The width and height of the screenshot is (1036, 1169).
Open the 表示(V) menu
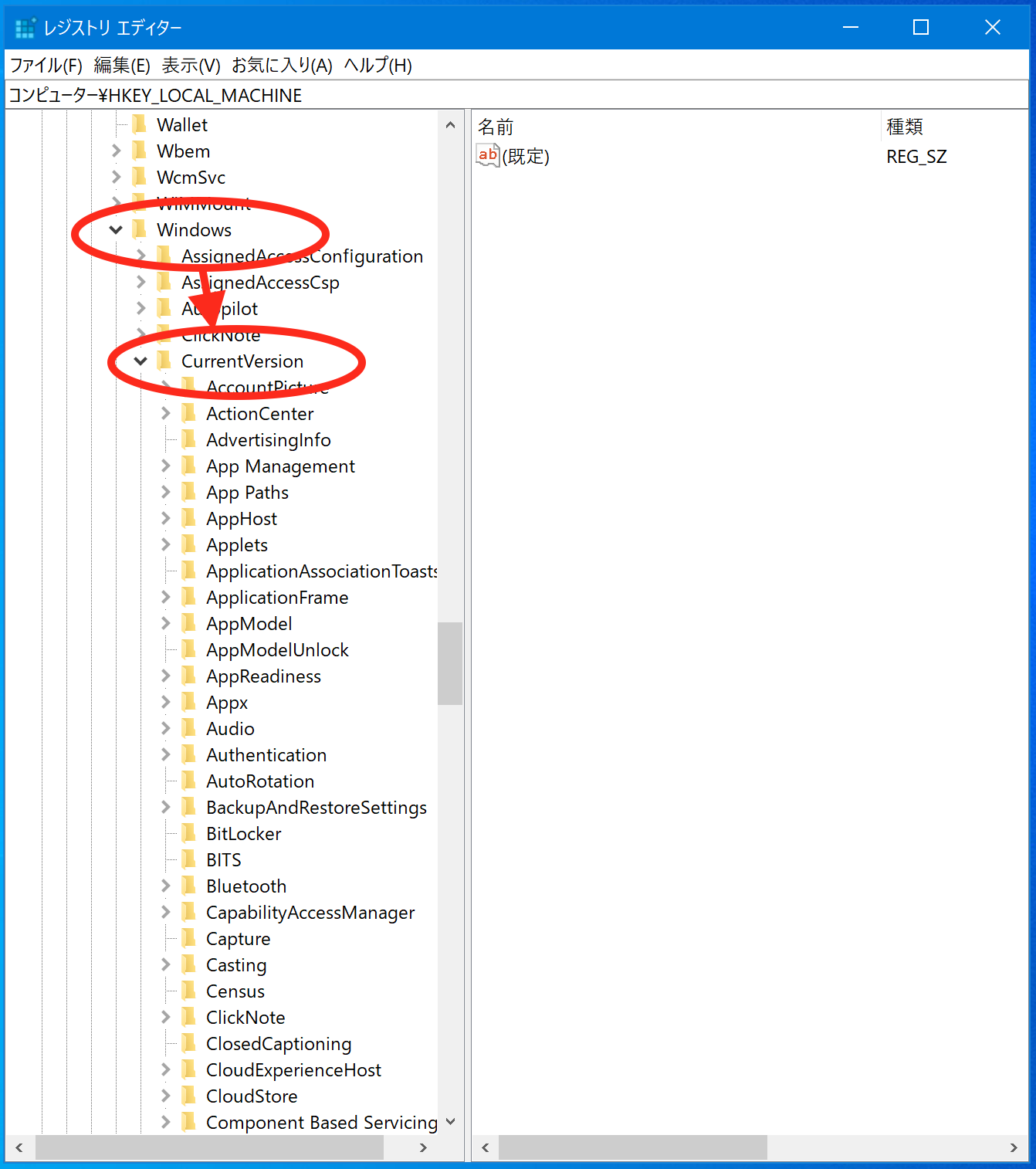tap(191, 66)
